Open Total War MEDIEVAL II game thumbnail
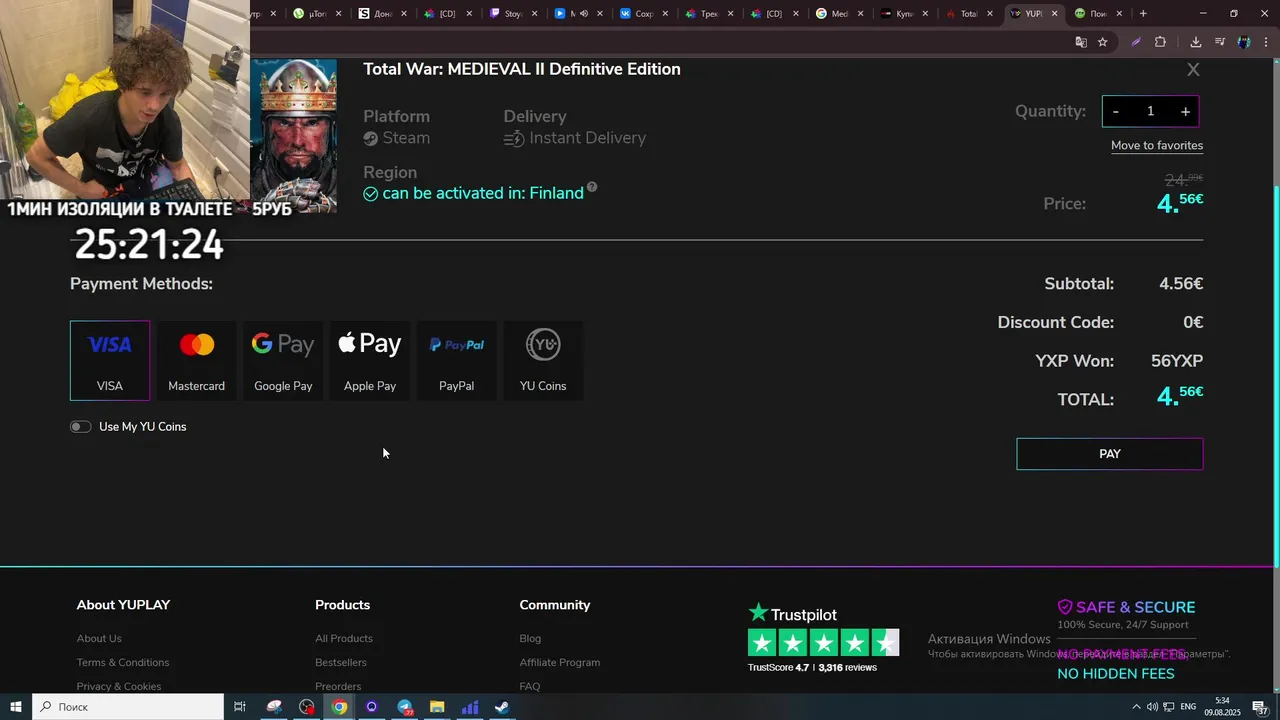Viewport: 1280px width, 720px height. (294, 136)
